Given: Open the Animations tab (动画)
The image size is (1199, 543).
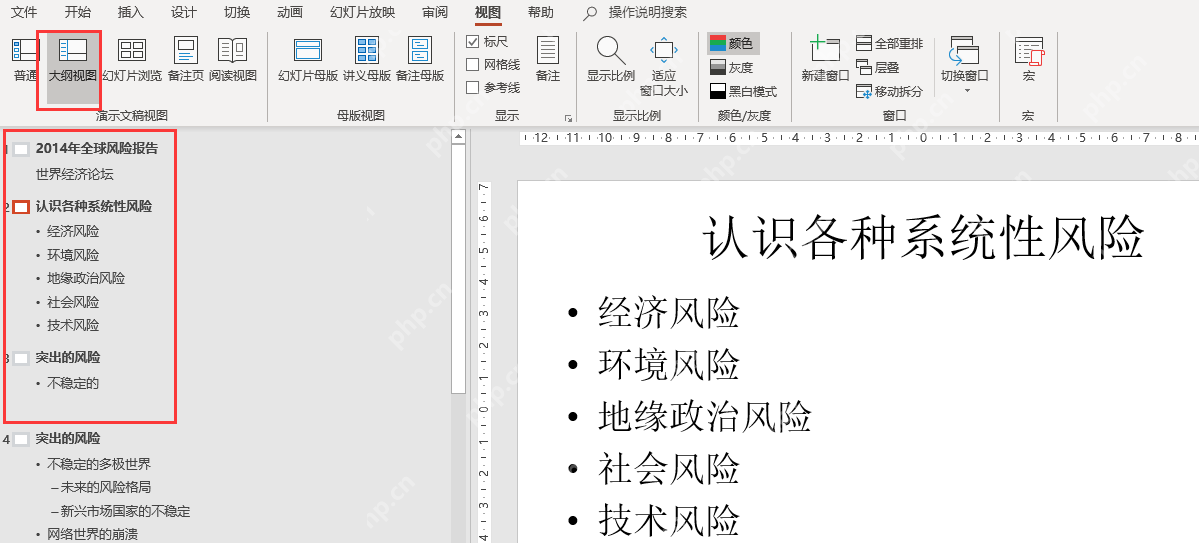Looking at the screenshot, I should click(x=290, y=12).
